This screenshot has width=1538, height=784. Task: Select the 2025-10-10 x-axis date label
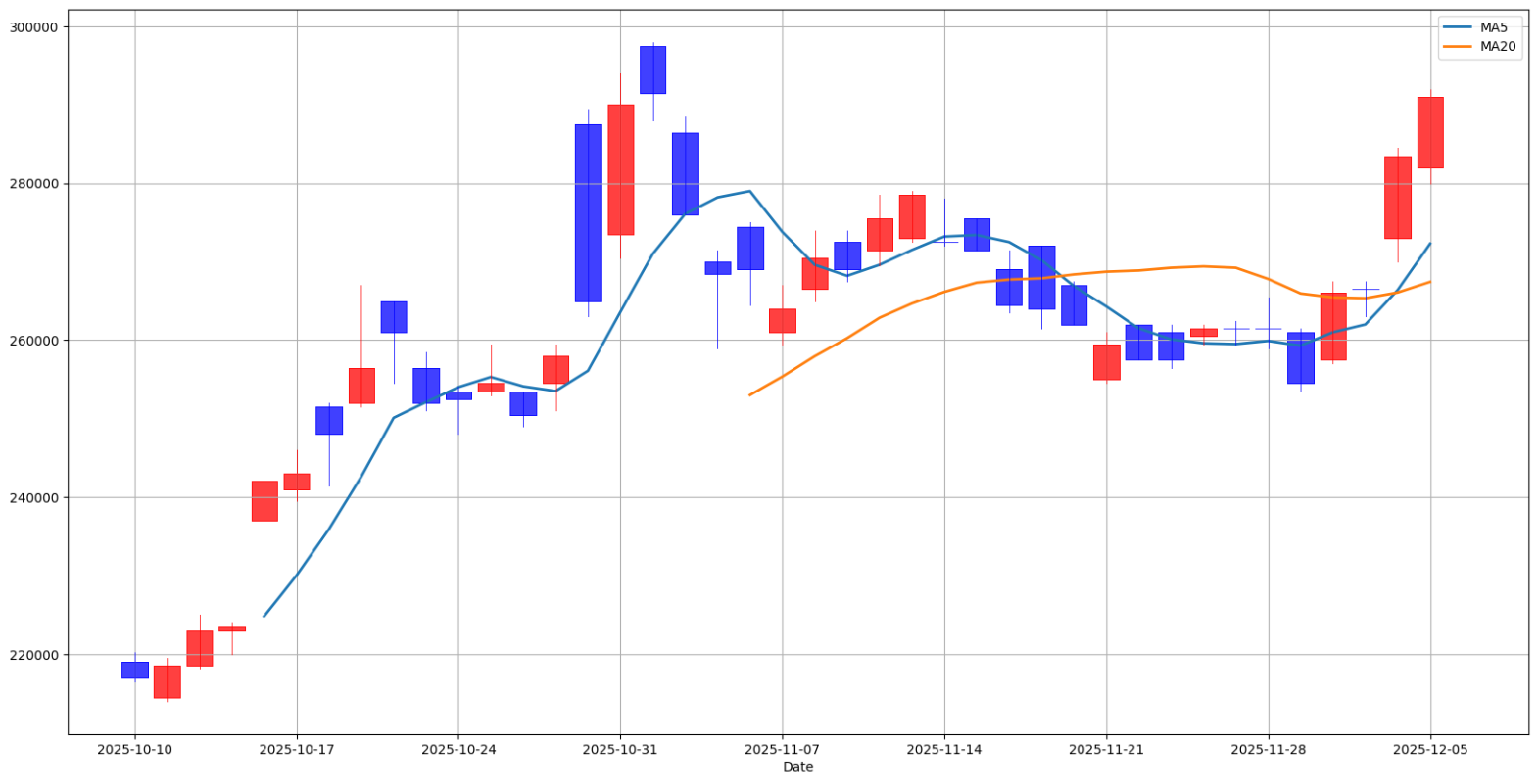[x=135, y=749]
